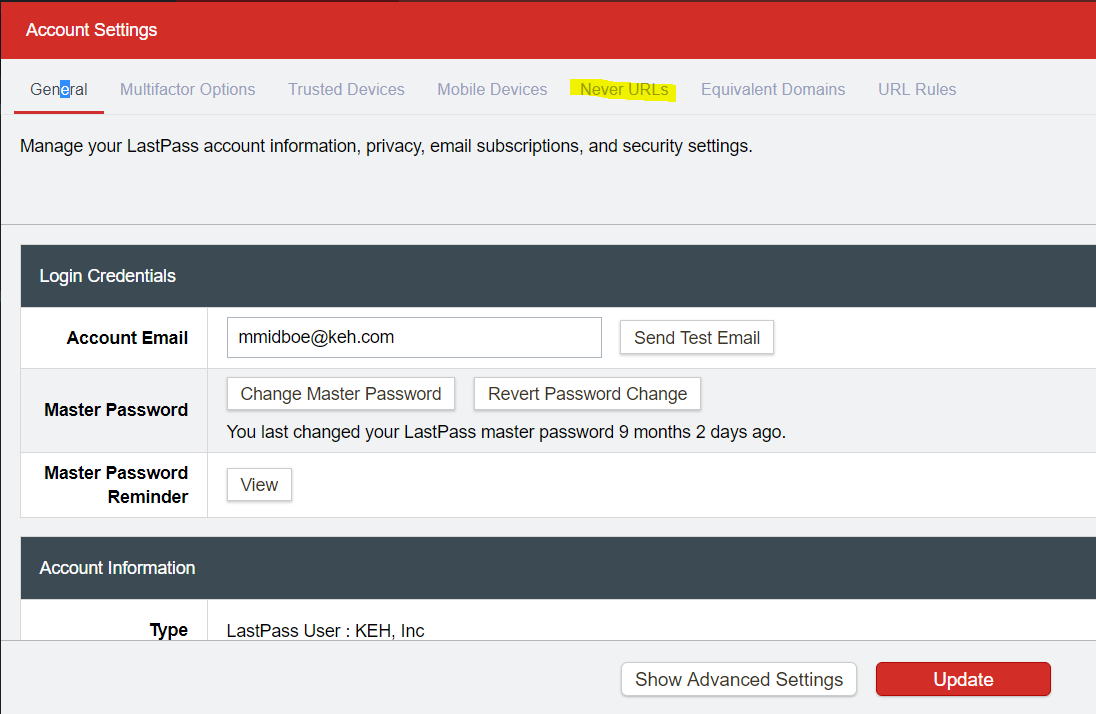
Task: Click Revert Password Change button
Action: pyautogui.click(x=587, y=394)
